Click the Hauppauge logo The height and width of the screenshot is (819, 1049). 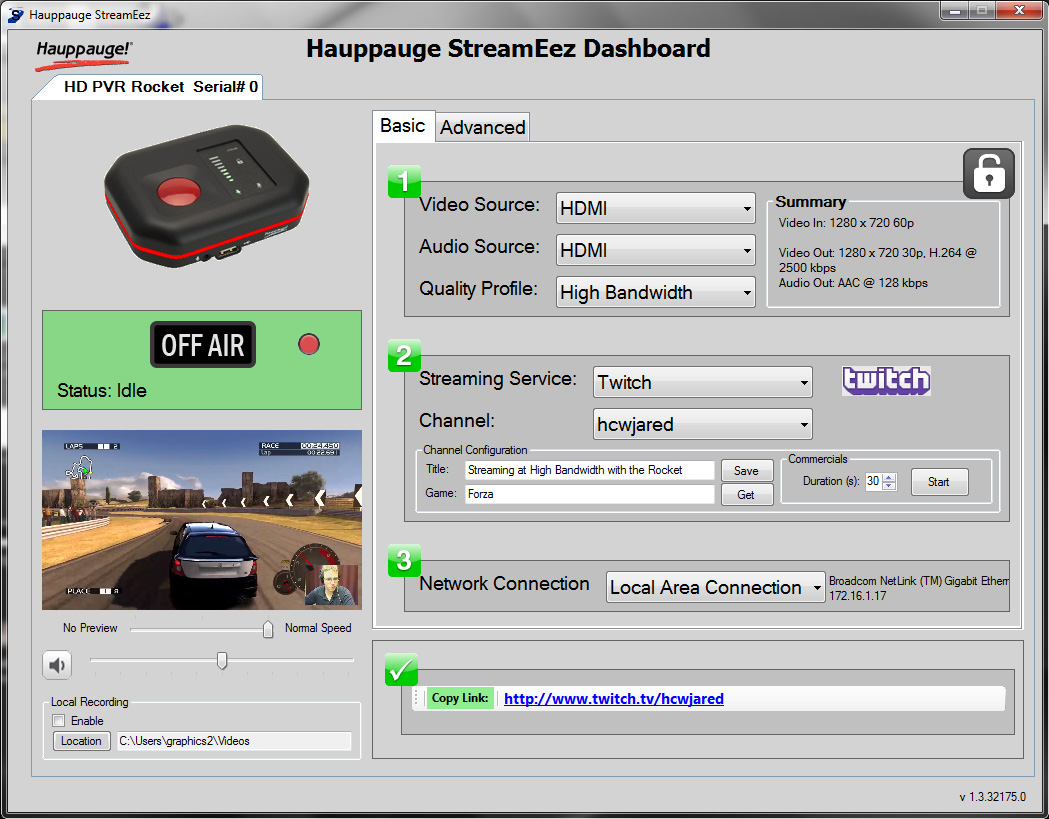[83, 54]
